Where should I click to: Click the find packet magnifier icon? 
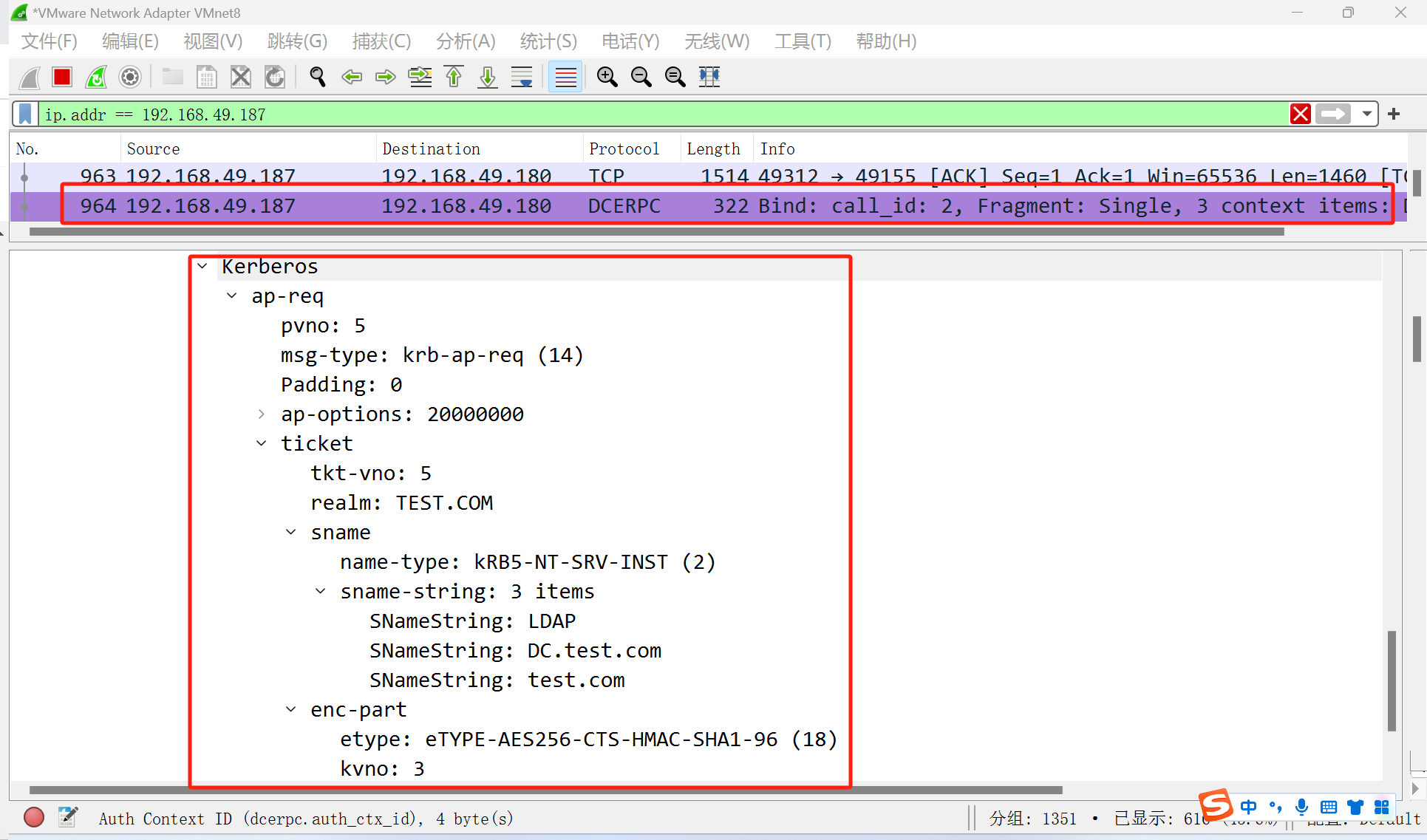coord(318,77)
